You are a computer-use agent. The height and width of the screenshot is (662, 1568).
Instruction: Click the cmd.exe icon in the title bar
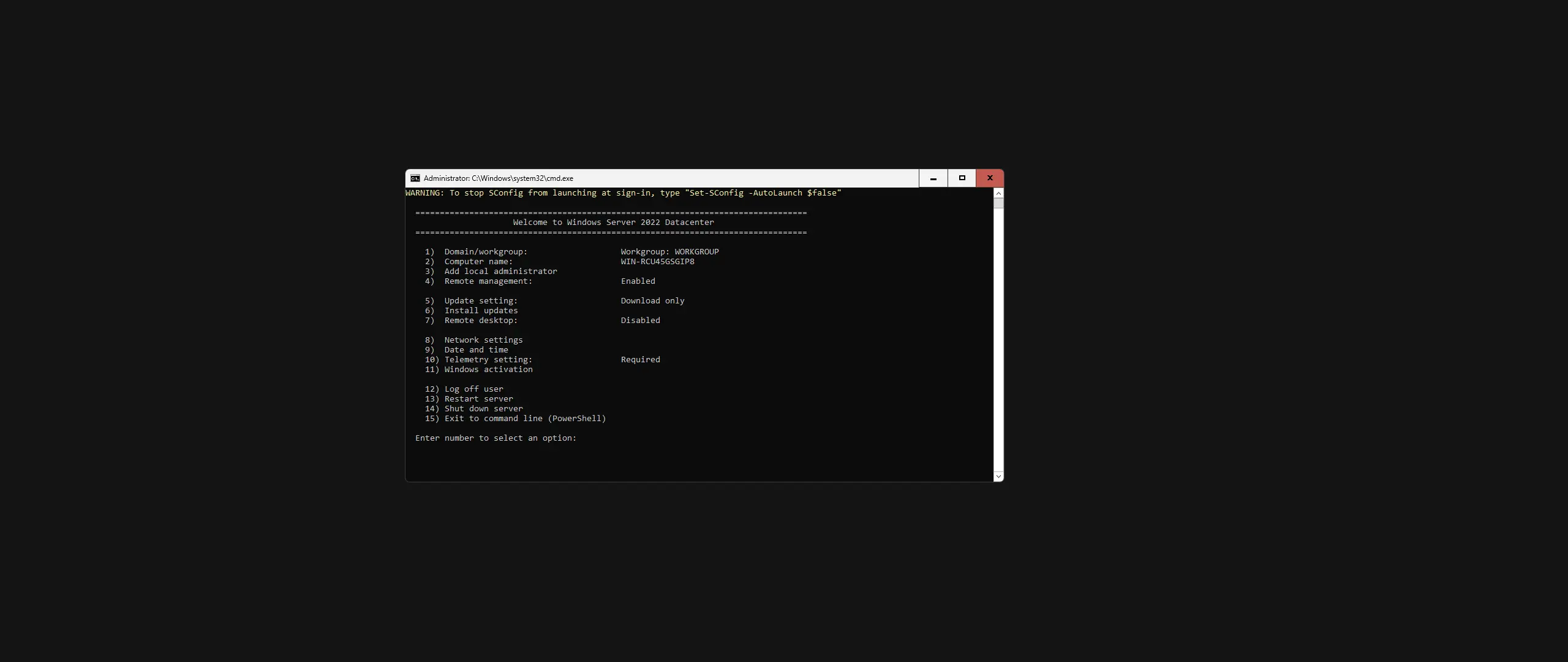414,178
